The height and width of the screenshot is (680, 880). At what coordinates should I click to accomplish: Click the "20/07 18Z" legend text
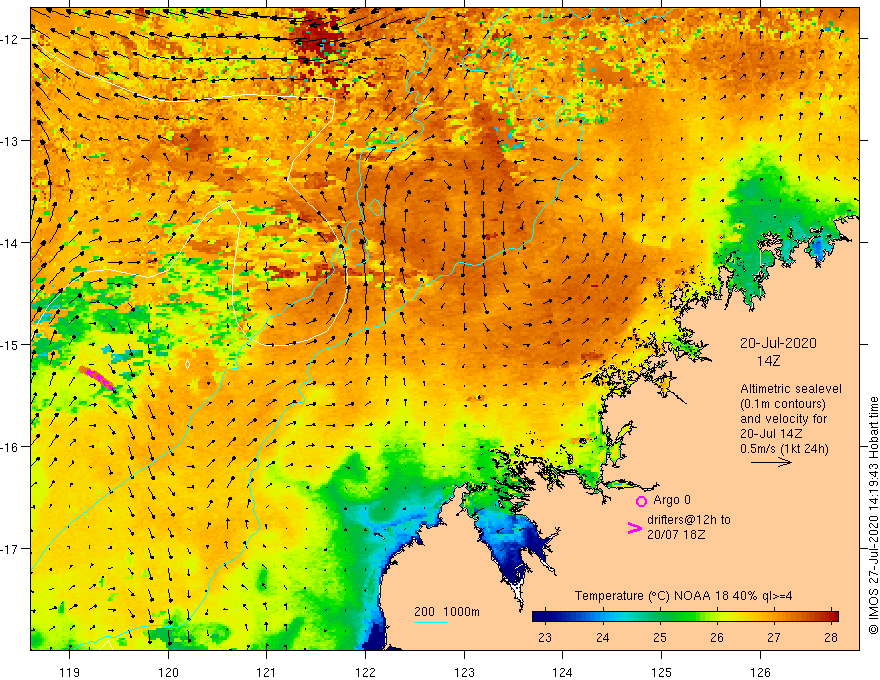[x=676, y=535]
